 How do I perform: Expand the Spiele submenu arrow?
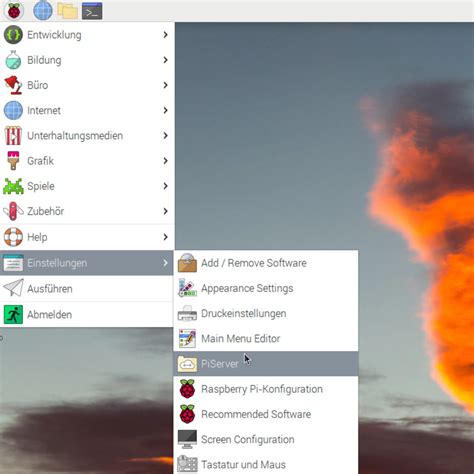pos(166,186)
